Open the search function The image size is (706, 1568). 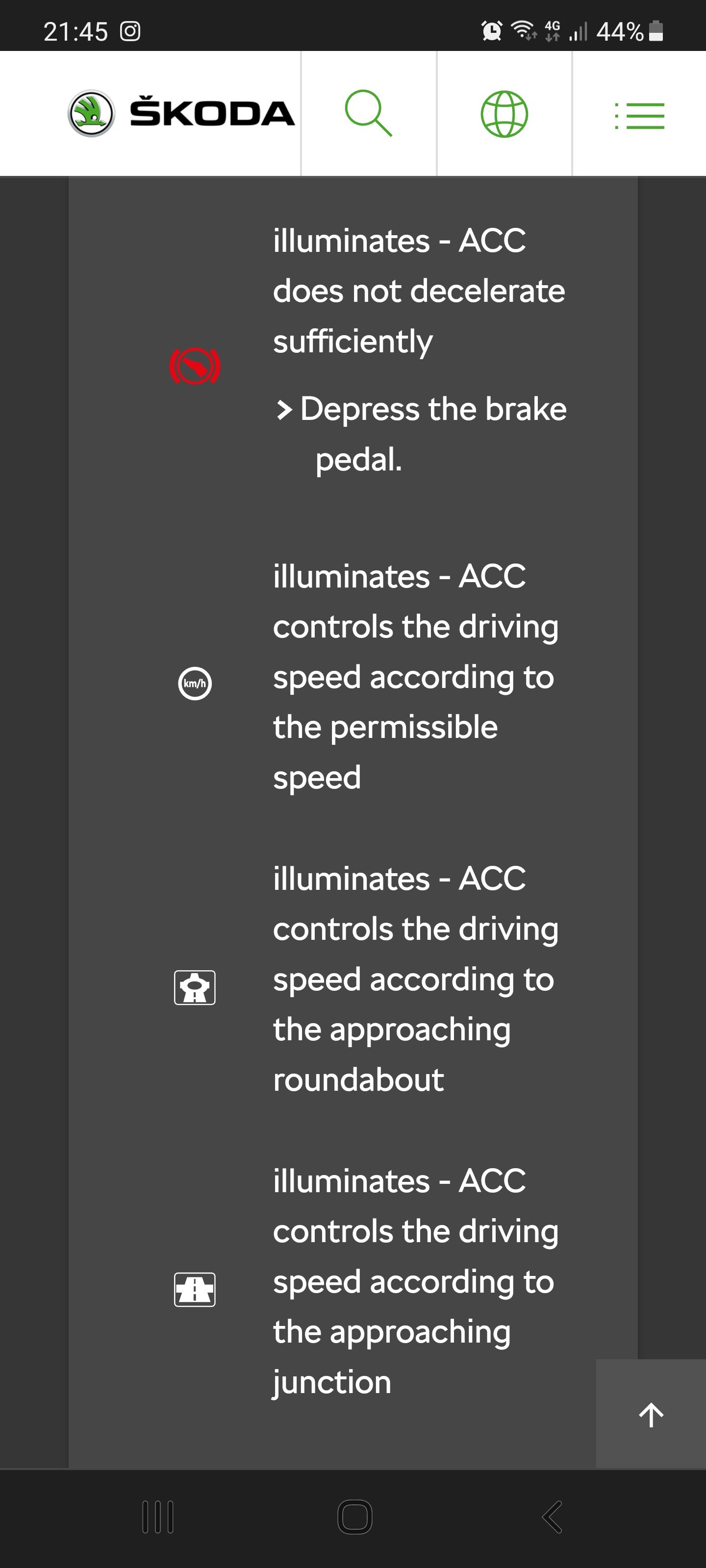(x=368, y=114)
